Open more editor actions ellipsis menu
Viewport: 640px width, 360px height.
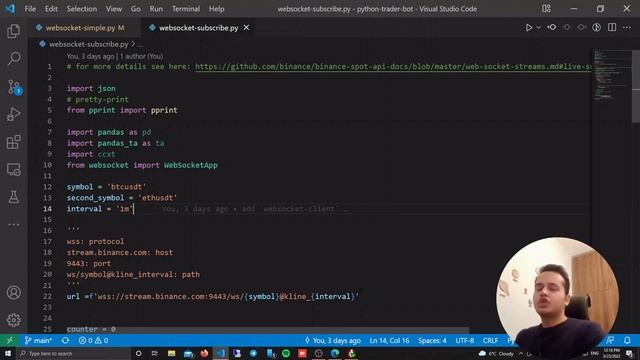(x=627, y=27)
